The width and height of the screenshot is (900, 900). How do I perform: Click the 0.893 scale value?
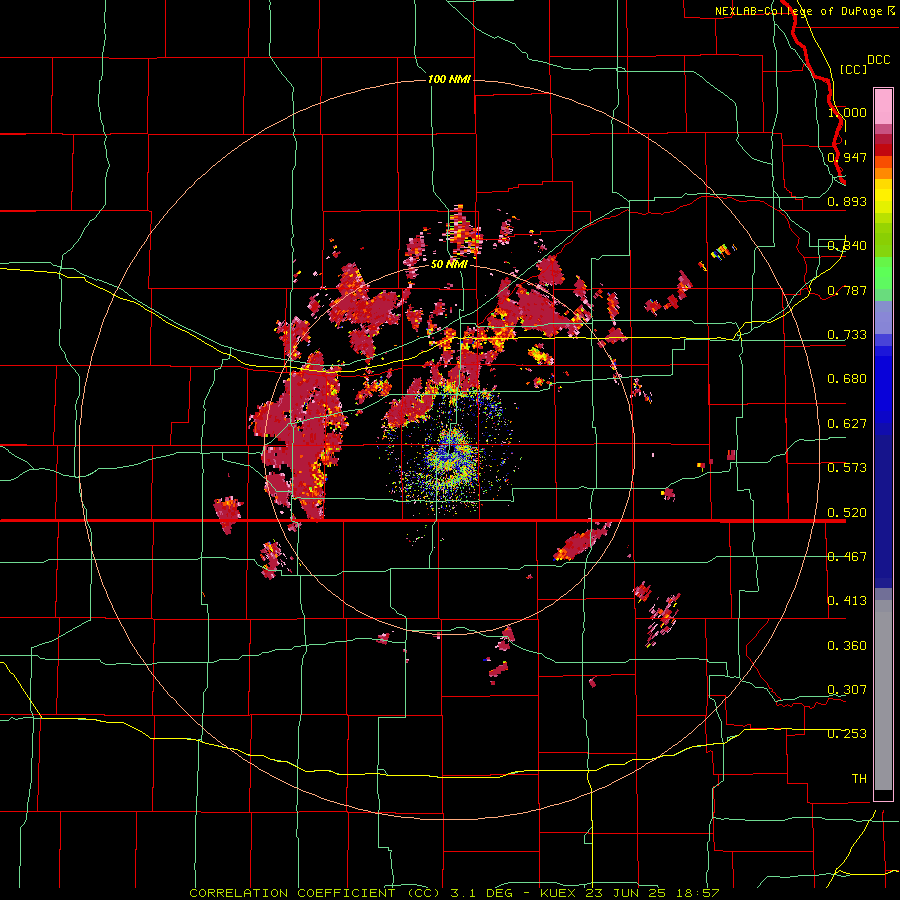point(847,201)
